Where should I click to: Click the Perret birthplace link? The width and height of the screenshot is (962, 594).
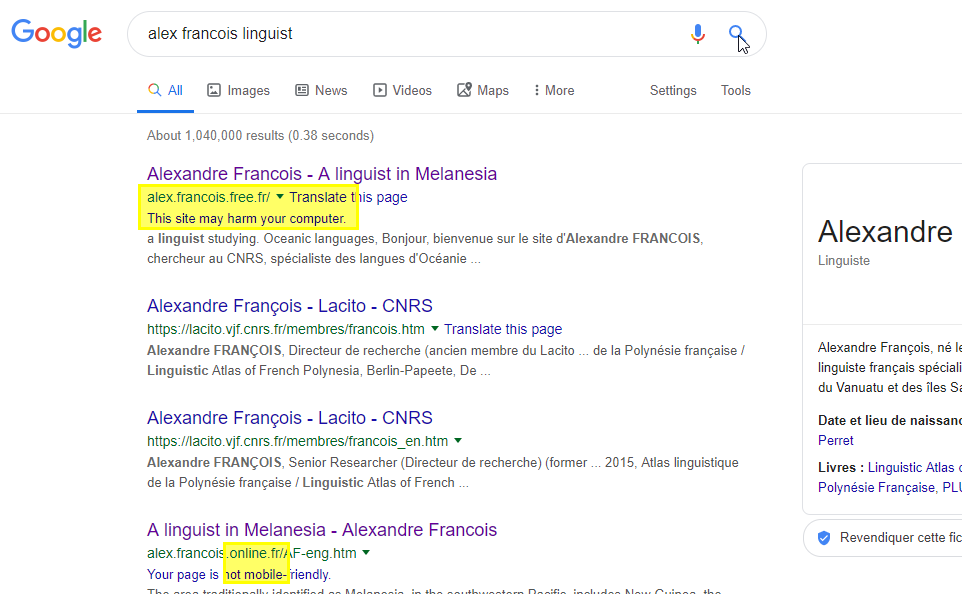[x=836, y=441]
